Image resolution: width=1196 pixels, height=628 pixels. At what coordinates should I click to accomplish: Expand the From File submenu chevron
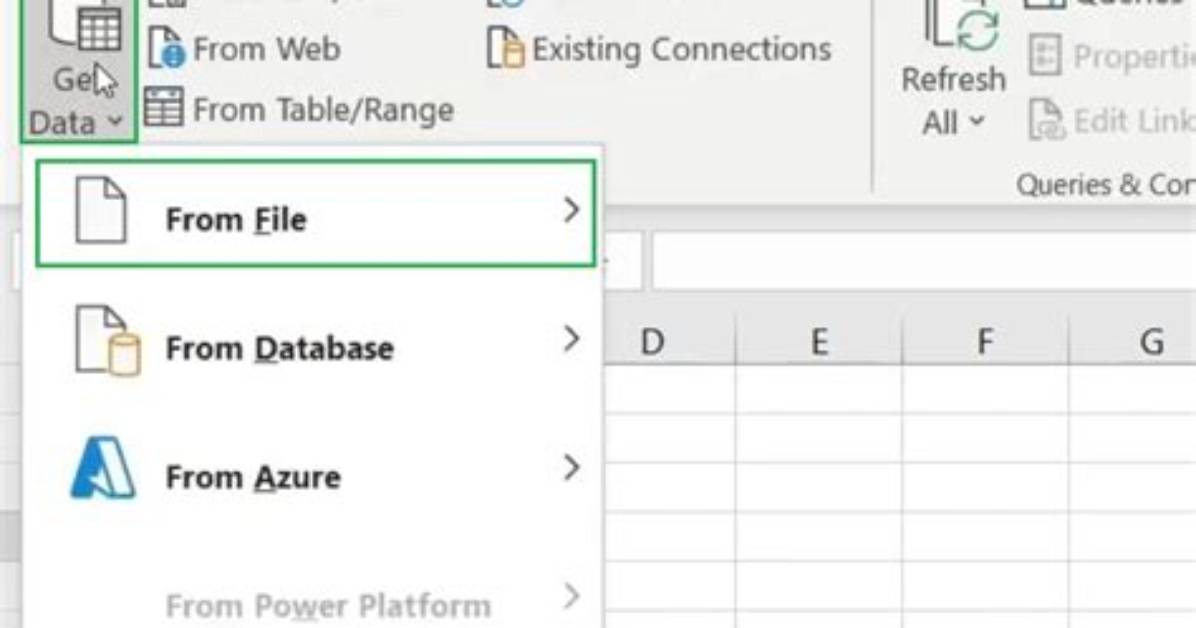tap(571, 210)
